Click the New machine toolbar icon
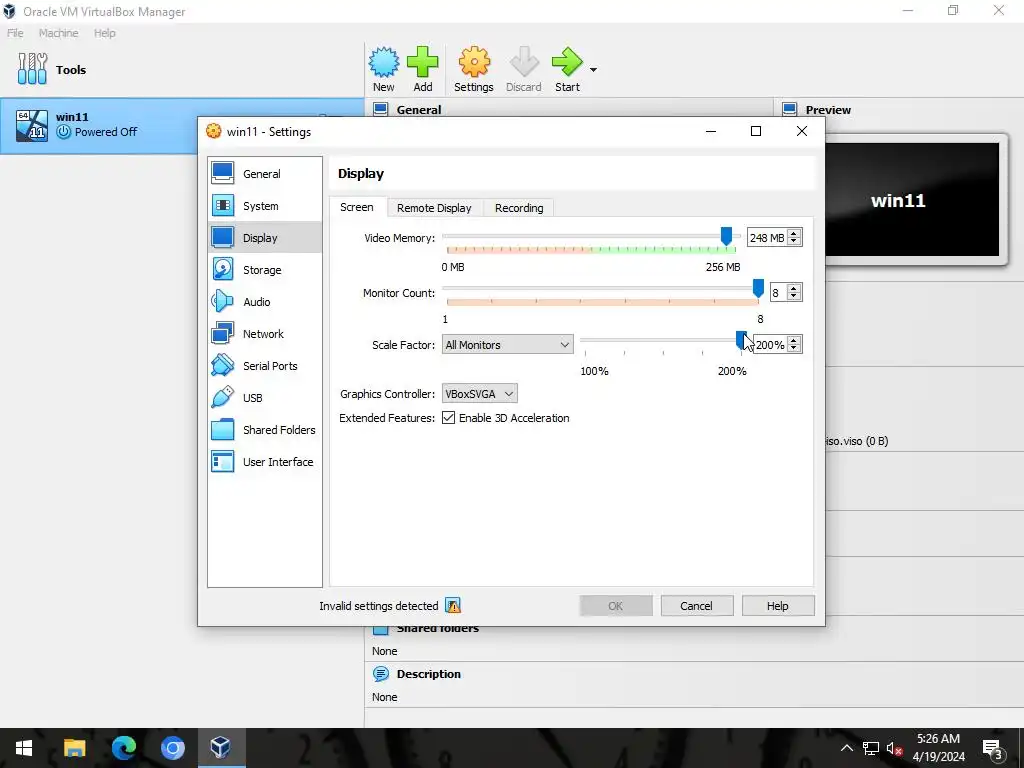The image size is (1024, 768). coord(383,62)
